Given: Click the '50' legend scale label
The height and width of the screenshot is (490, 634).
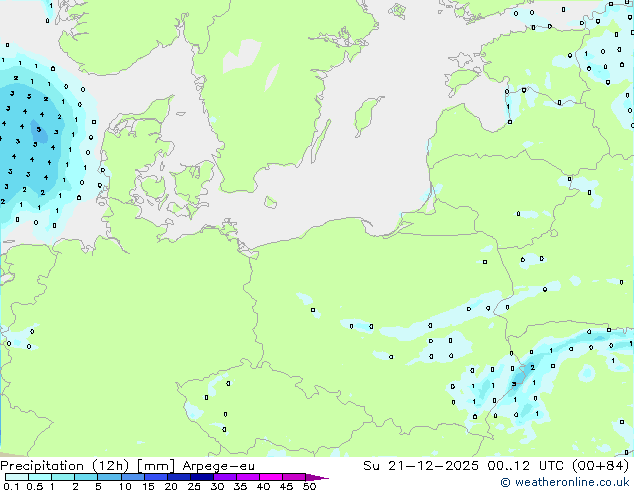Looking at the screenshot, I should [309, 486].
